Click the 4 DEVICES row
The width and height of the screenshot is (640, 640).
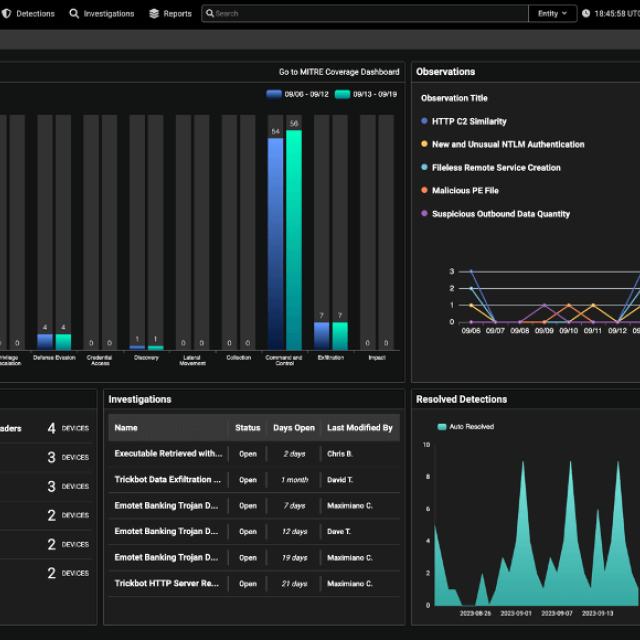[46, 428]
